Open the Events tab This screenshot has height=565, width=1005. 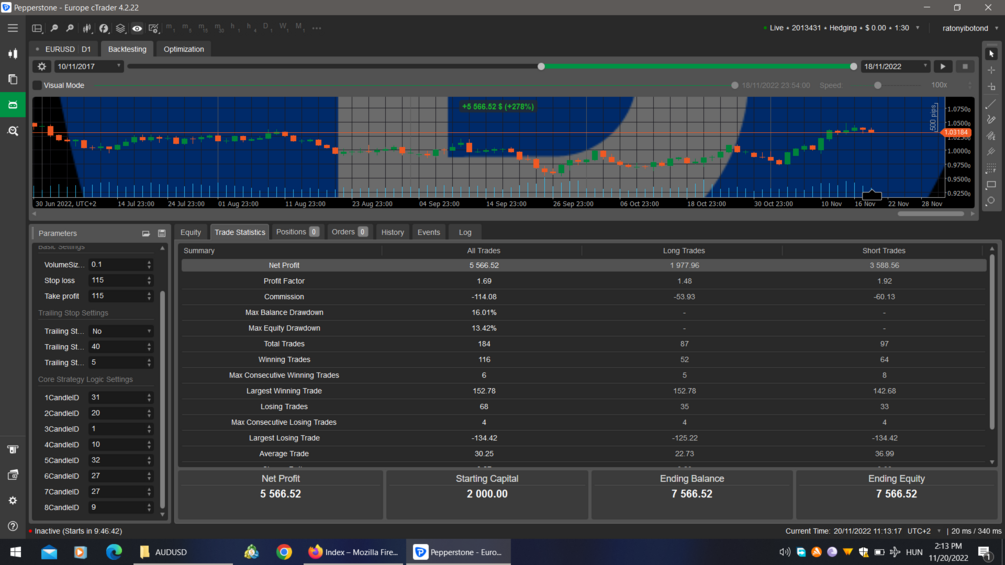coord(428,233)
